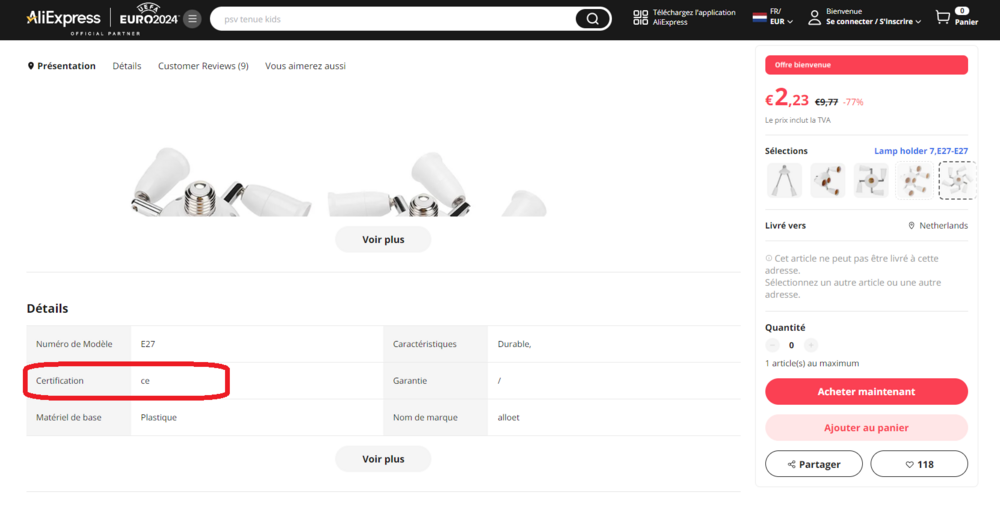Click the Durable, characteristic value
The image size is (1000, 513).
514,344
